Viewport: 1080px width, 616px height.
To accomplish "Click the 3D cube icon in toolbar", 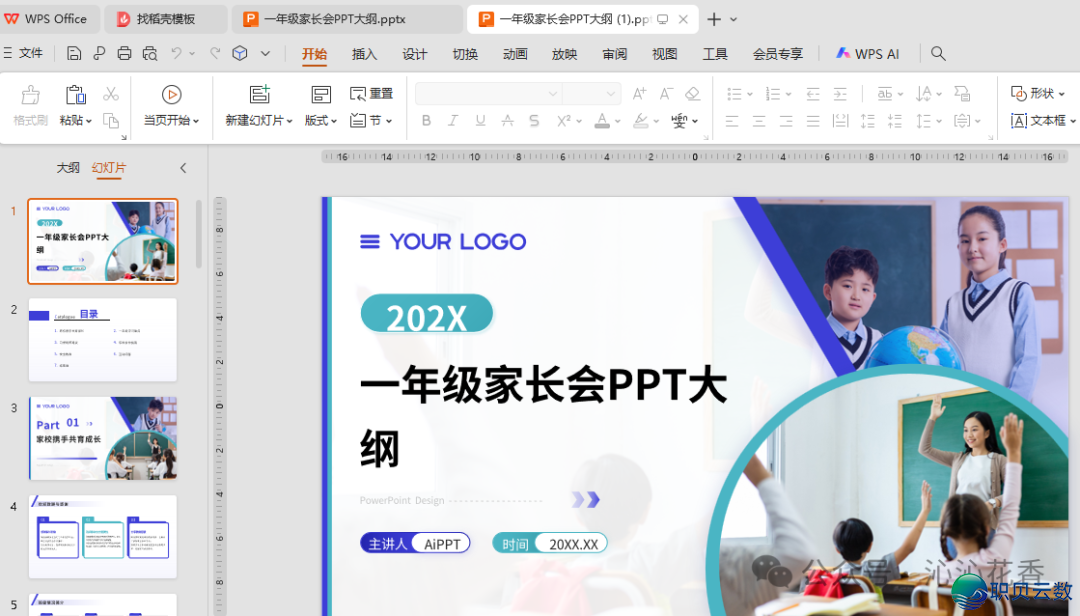I will coord(240,53).
